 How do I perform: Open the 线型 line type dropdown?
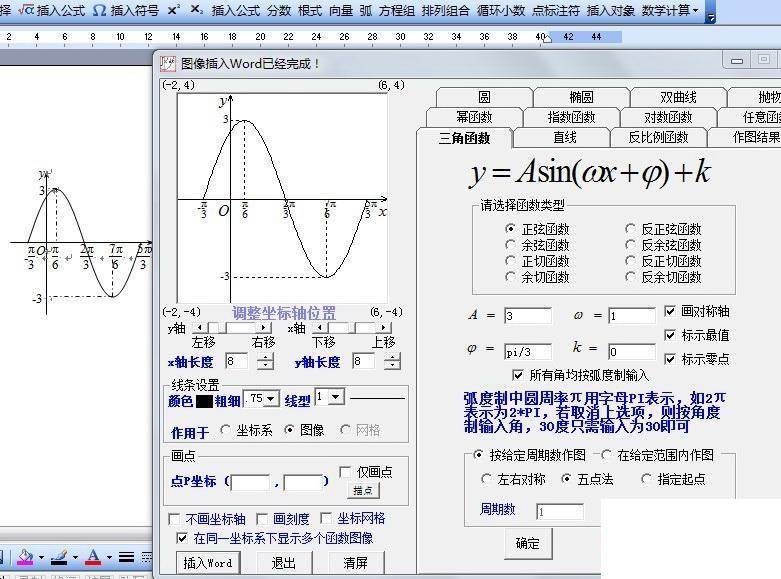pos(336,397)
